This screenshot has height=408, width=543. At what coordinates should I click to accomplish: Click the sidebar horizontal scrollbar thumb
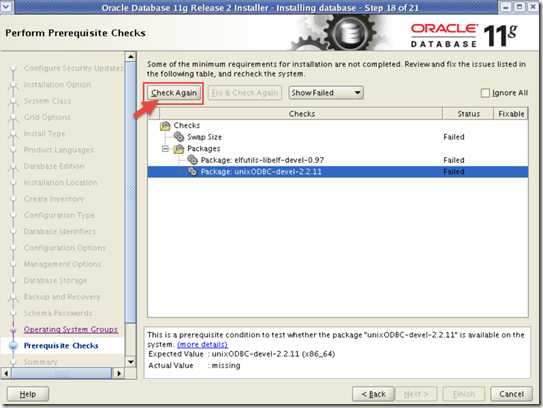pos(62,373)
